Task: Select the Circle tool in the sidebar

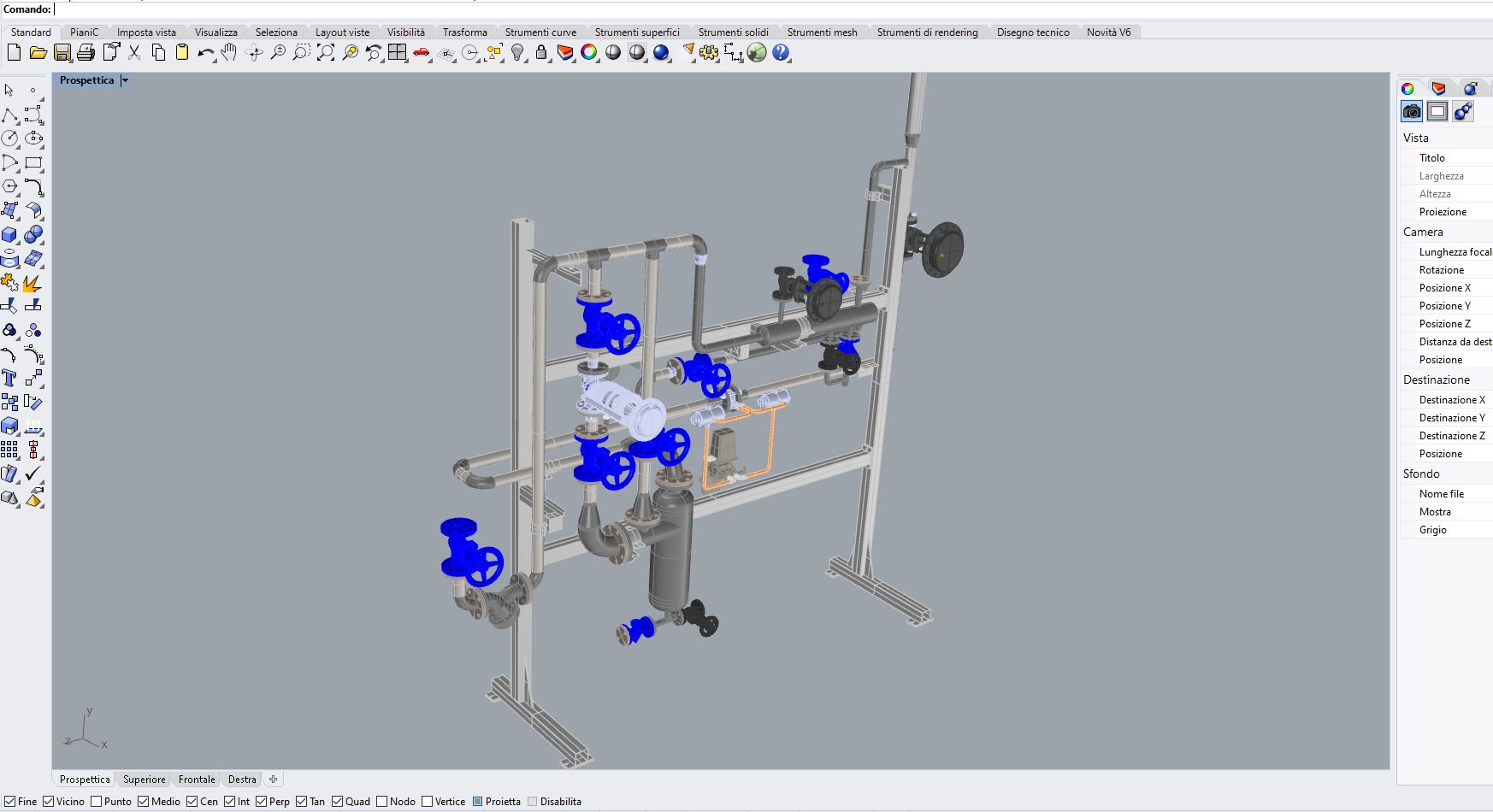Action: [9, 138]
